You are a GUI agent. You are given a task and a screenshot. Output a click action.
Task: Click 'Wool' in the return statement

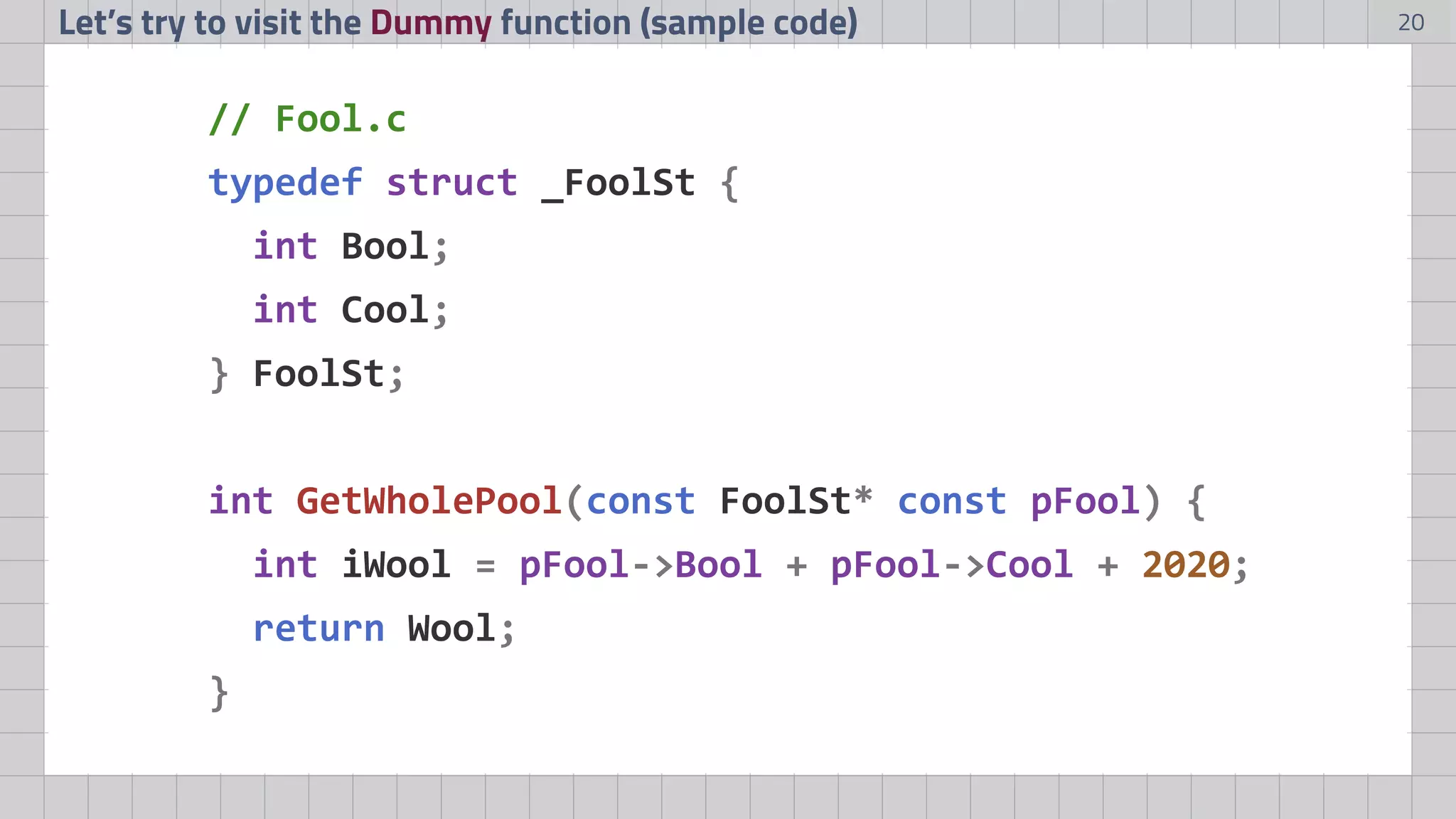coord(451,629)
